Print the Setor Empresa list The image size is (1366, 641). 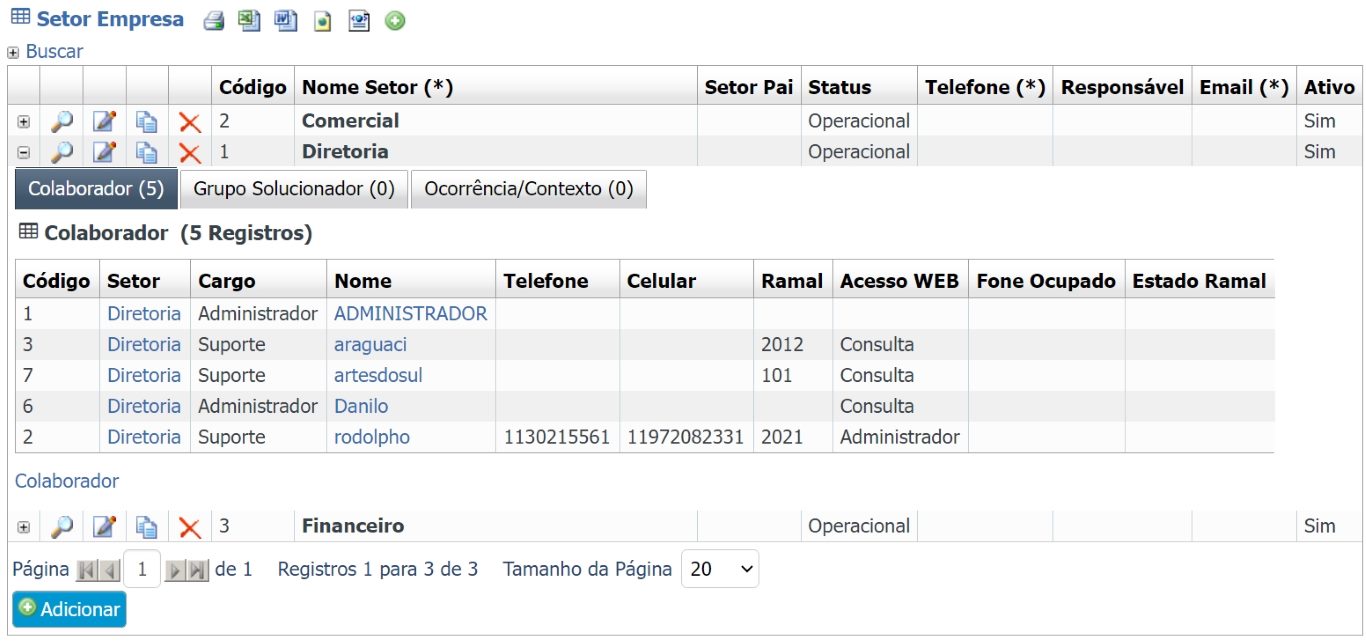pos(213,20)
